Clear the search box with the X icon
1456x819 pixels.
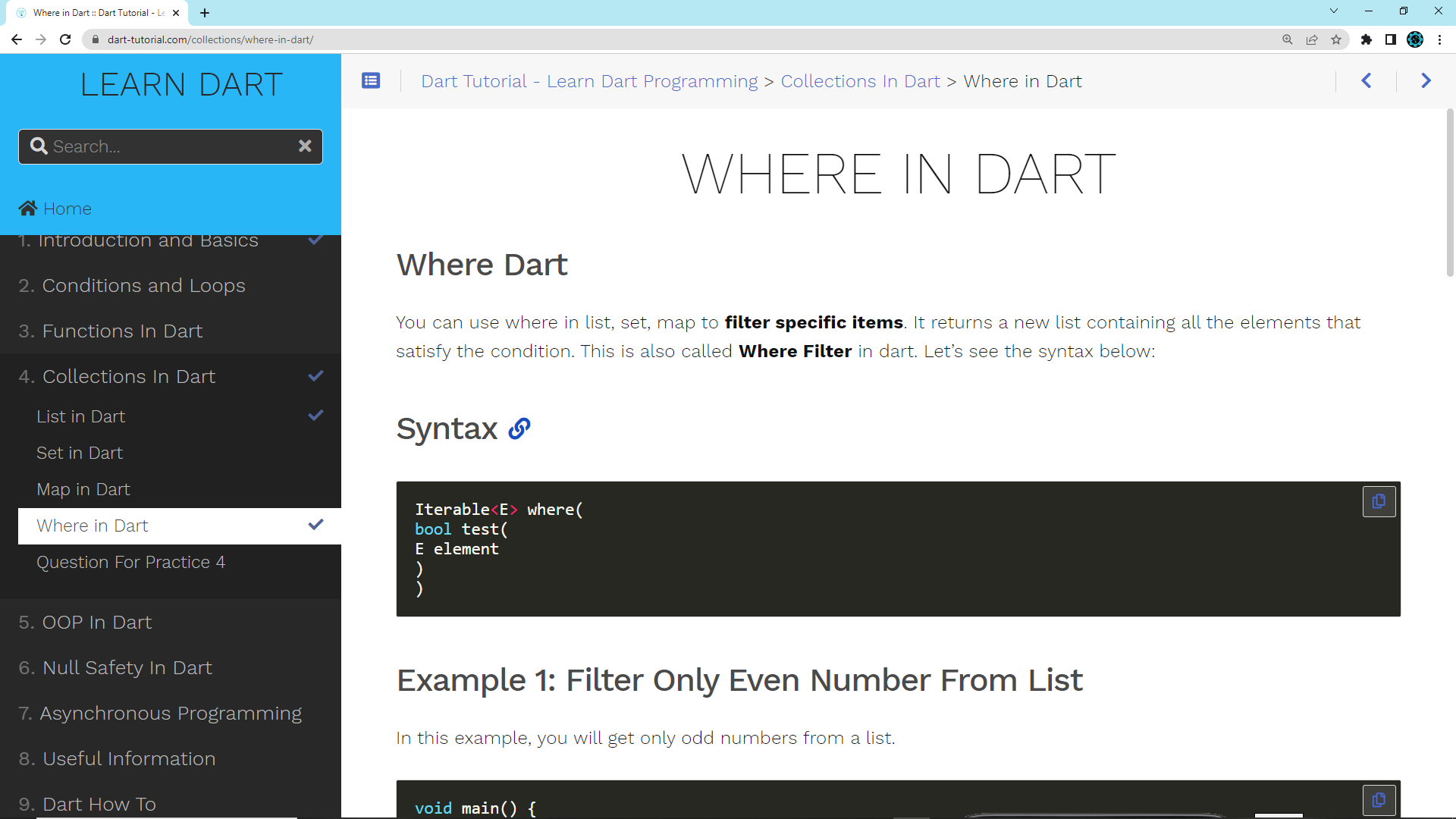pos(305,146)
